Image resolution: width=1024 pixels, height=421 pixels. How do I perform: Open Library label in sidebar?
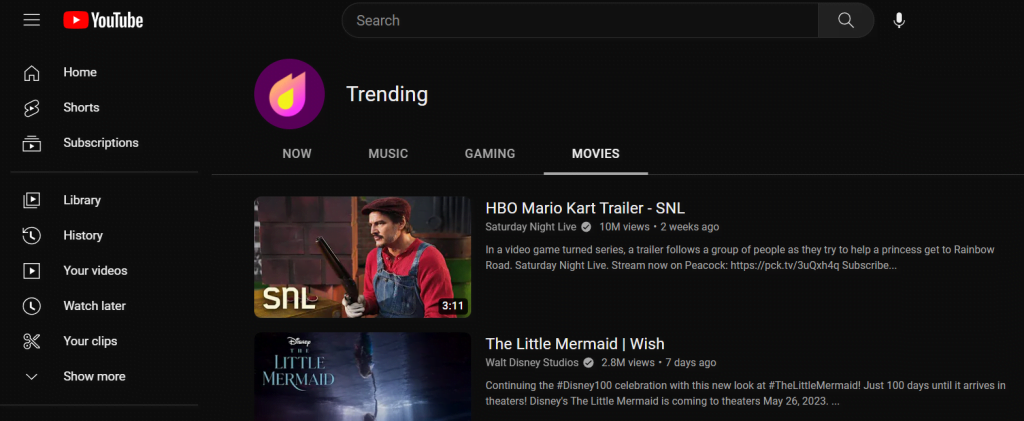click(82, 200)
